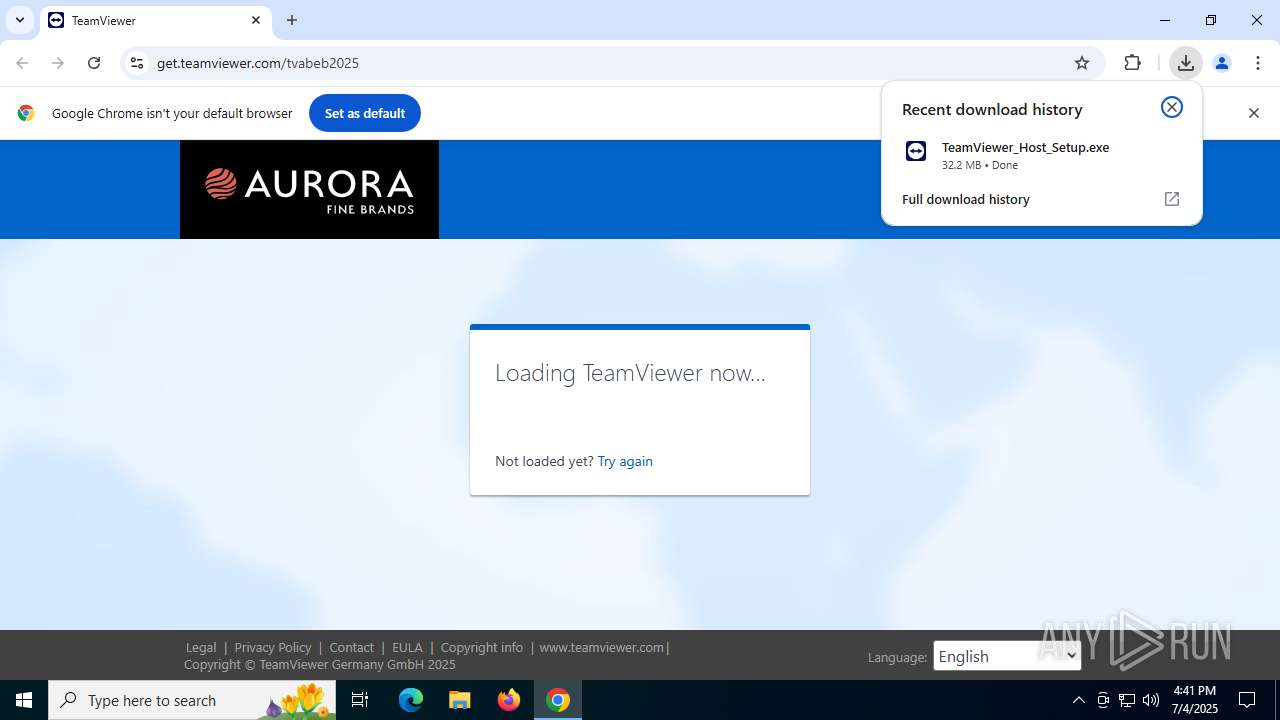Screen dimensions: 1280x720
Task: Dismiss the default browser infobar
Action: [x=1254, y=113]
